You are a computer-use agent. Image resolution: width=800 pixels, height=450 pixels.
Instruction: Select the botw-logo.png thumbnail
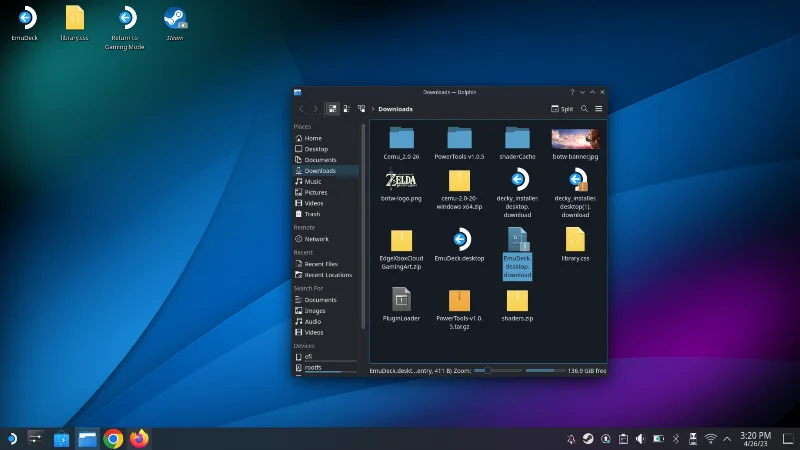401,185
